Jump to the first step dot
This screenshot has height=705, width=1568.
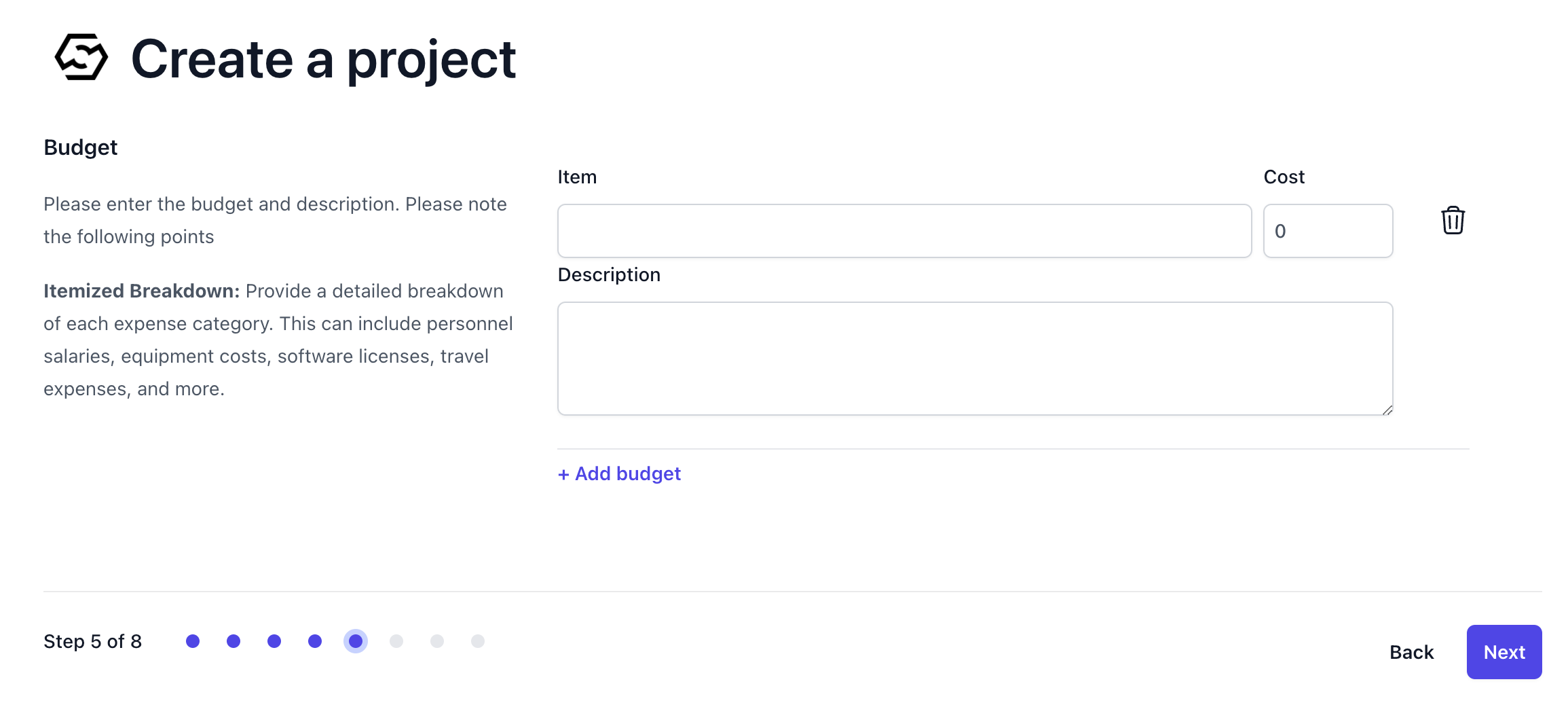[x=193, y=641]
